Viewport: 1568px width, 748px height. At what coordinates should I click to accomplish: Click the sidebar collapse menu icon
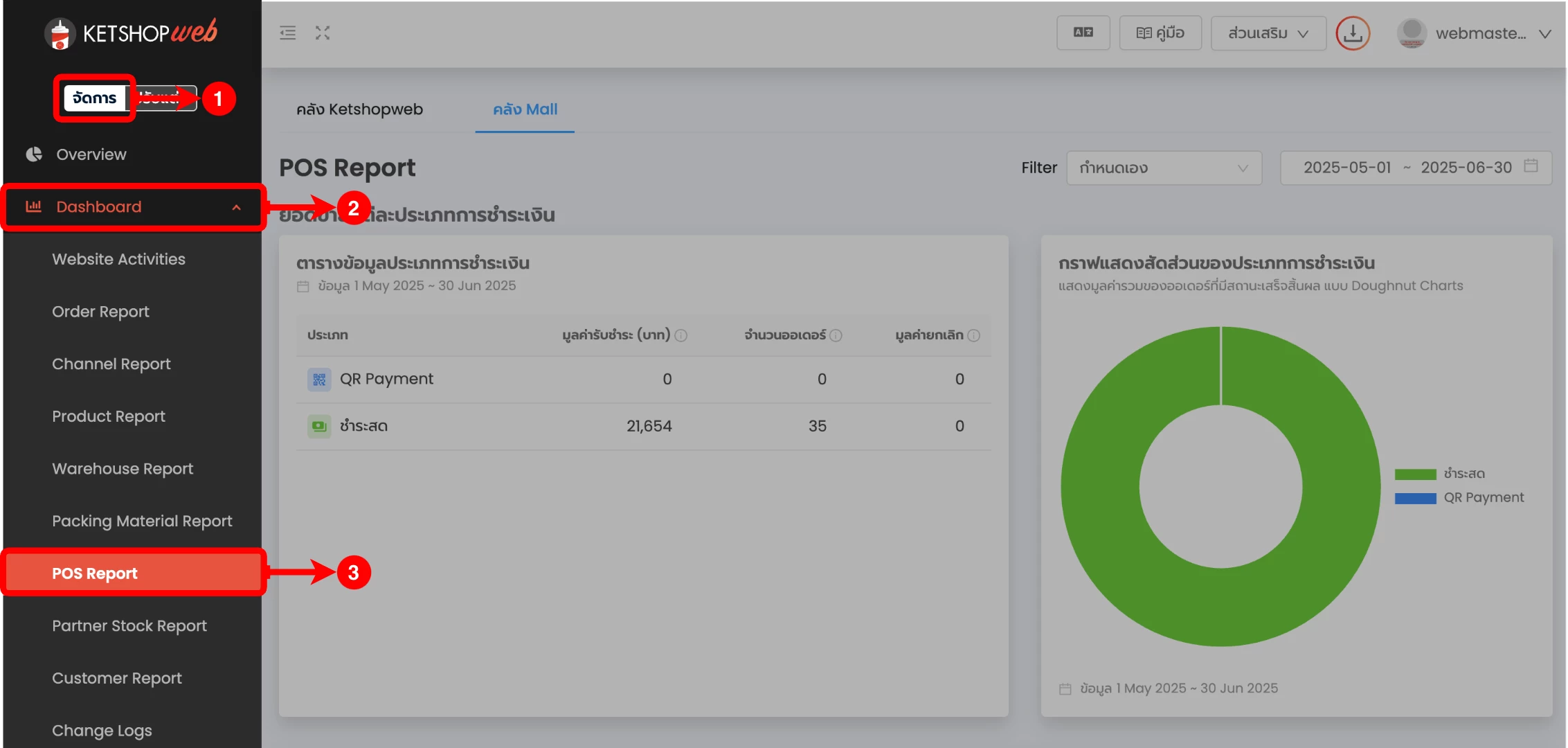(287, 33)
